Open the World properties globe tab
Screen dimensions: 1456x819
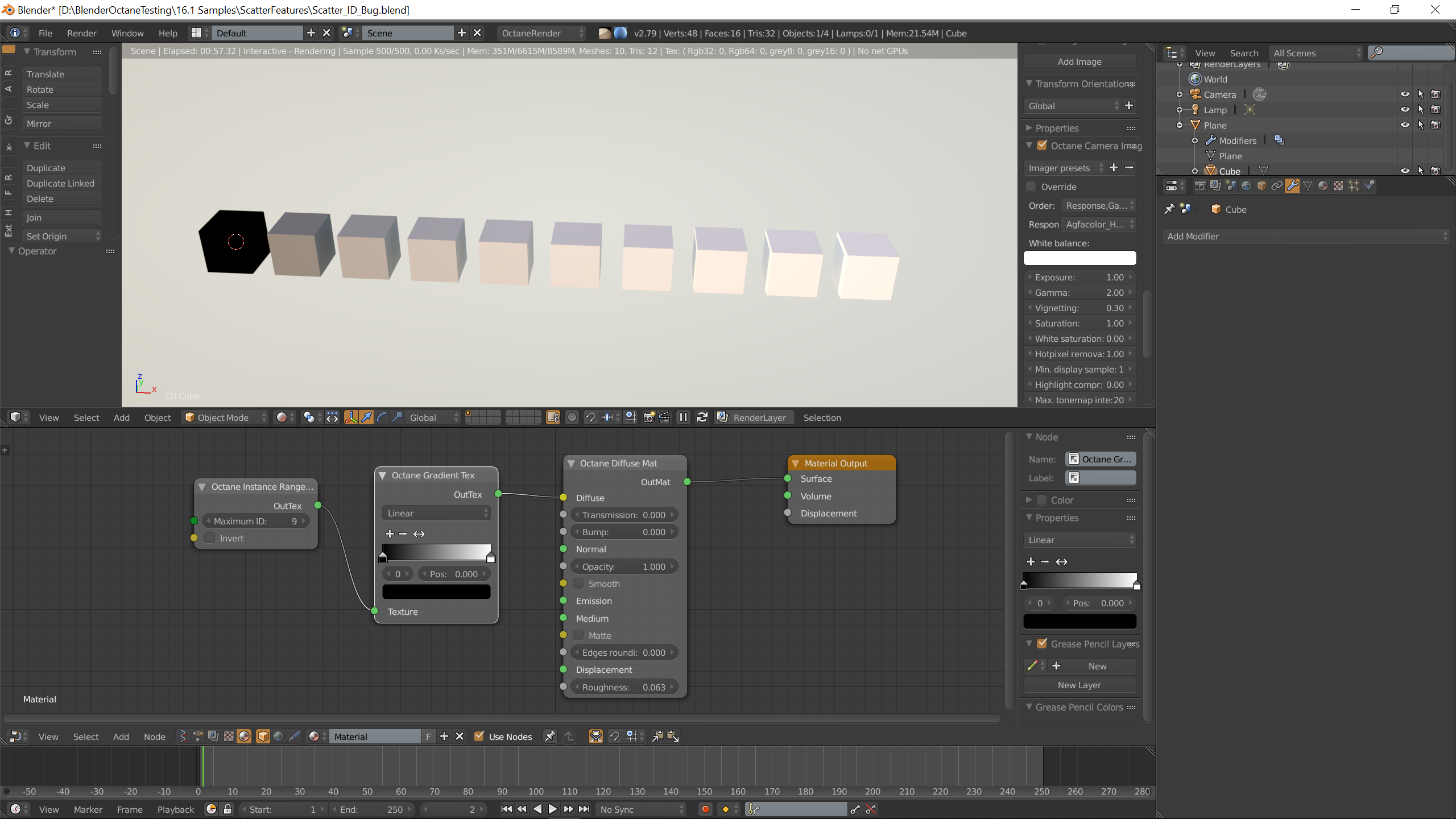(1246, 185)
